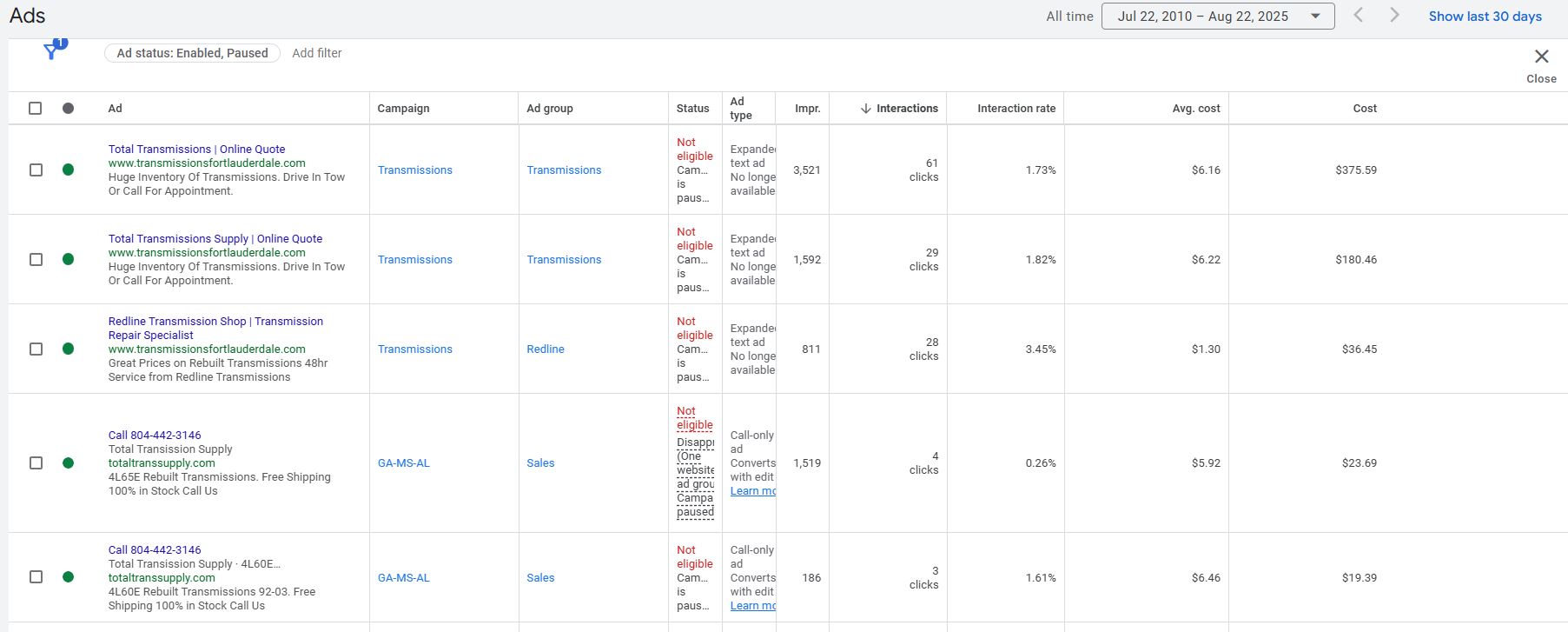The image size is (1568, 632).
Task: Click the All time label
Action: pyautogui.click(x=1069, y=17)
